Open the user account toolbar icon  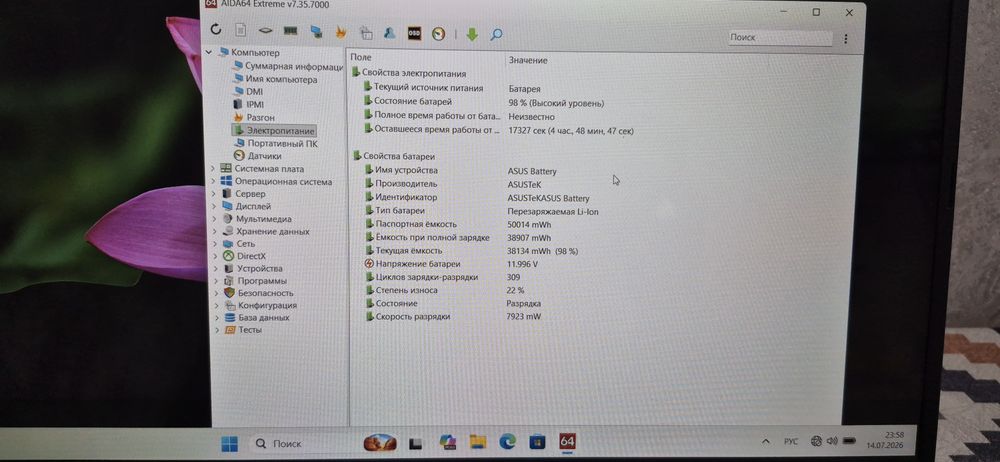coord(389,33)
